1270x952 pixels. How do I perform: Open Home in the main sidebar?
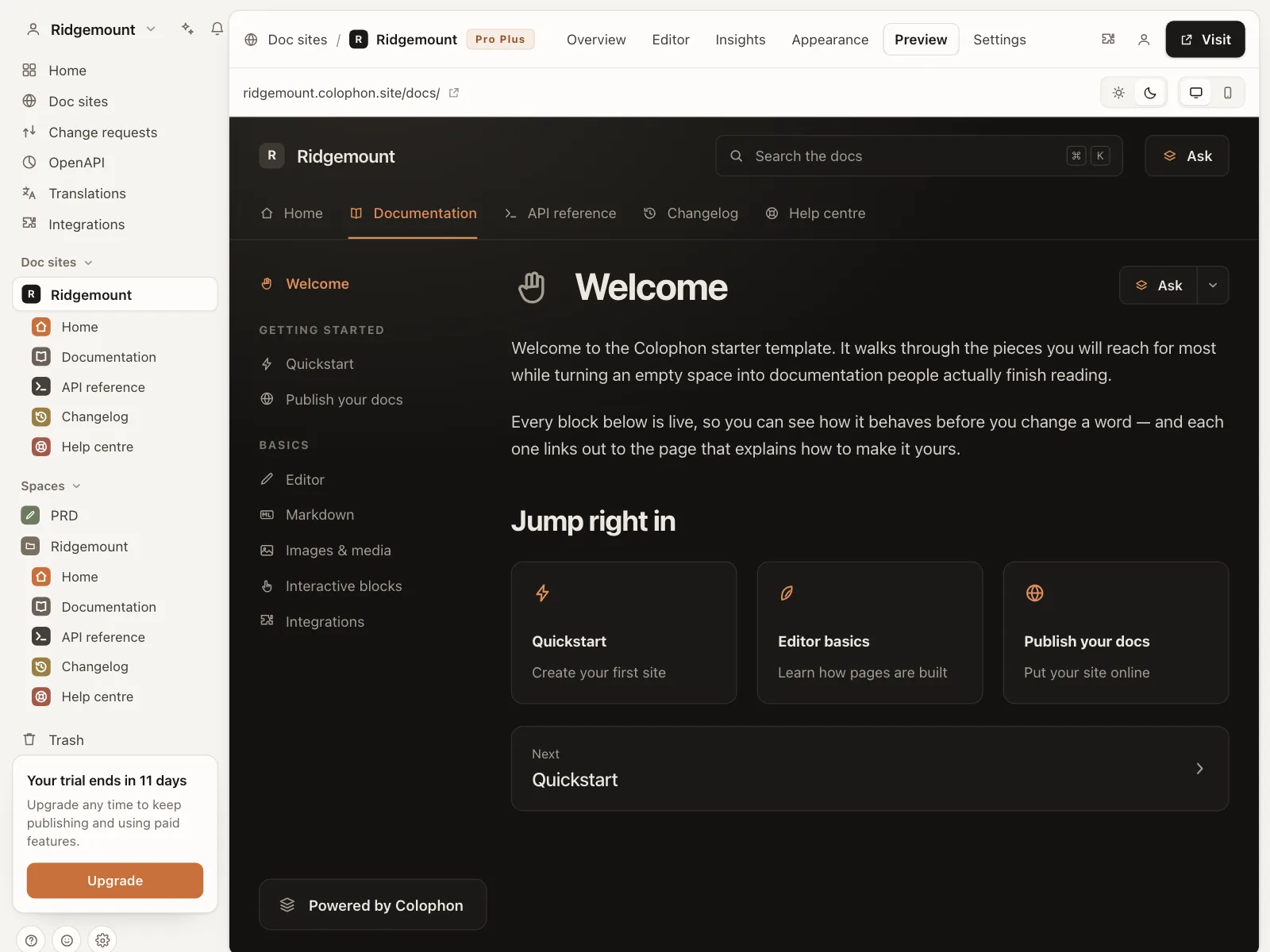(67, 71)
